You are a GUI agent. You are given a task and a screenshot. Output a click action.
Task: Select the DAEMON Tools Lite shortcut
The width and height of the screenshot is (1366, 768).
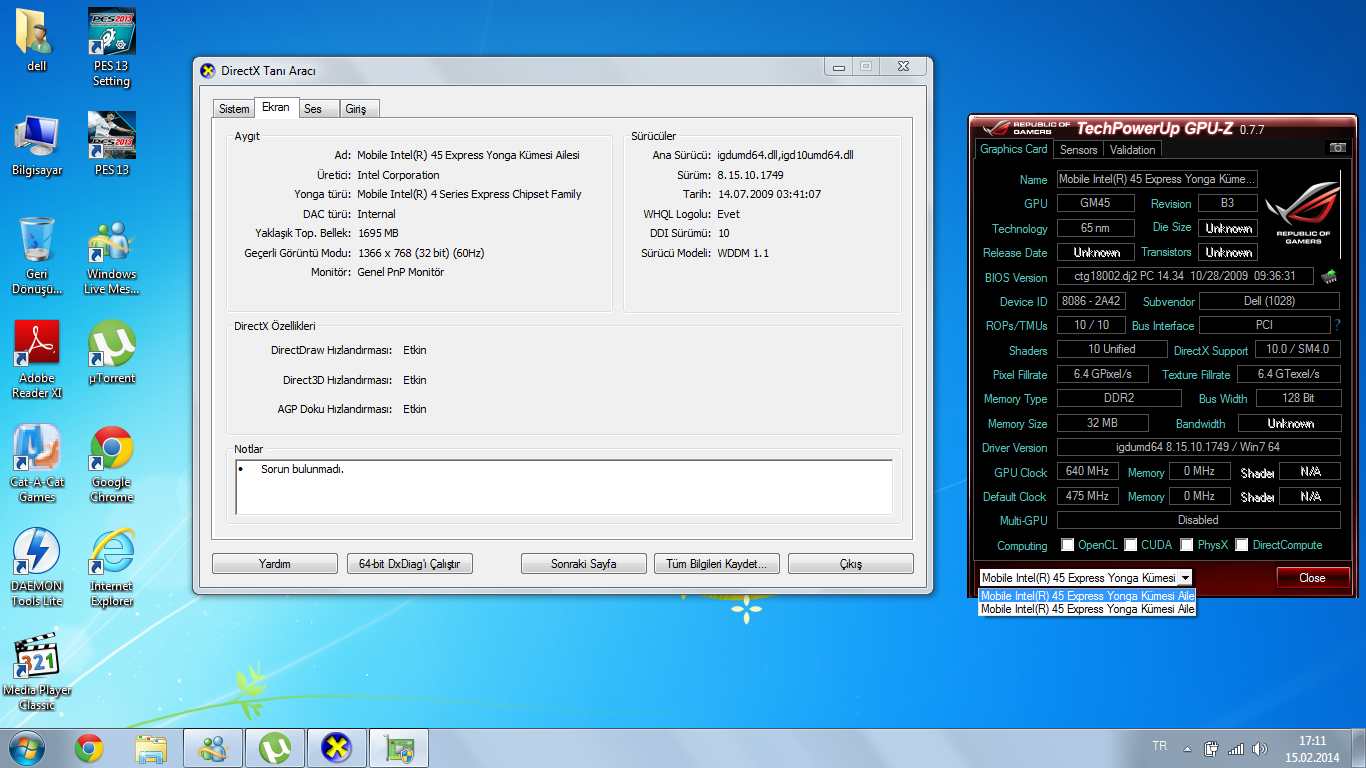click(37, 567)
